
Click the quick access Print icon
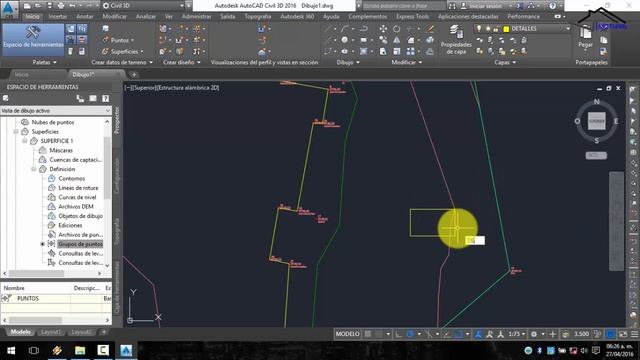[x=61, y=6]
